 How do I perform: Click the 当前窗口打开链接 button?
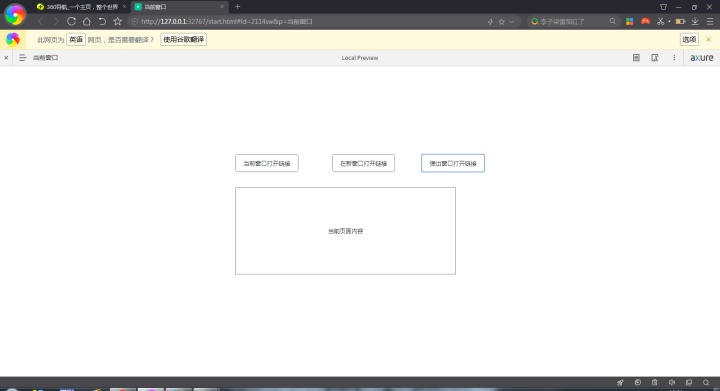267,163
